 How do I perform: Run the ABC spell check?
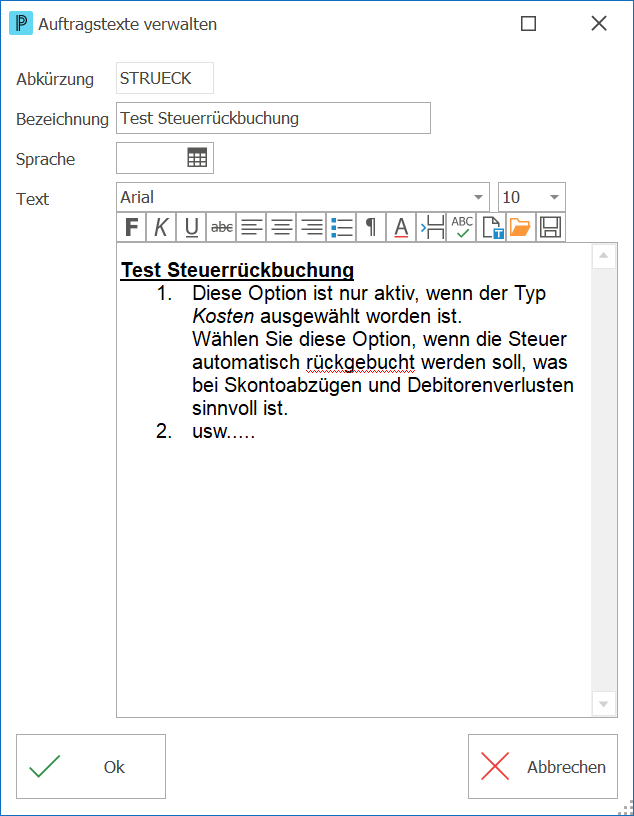tap(461, 227)
